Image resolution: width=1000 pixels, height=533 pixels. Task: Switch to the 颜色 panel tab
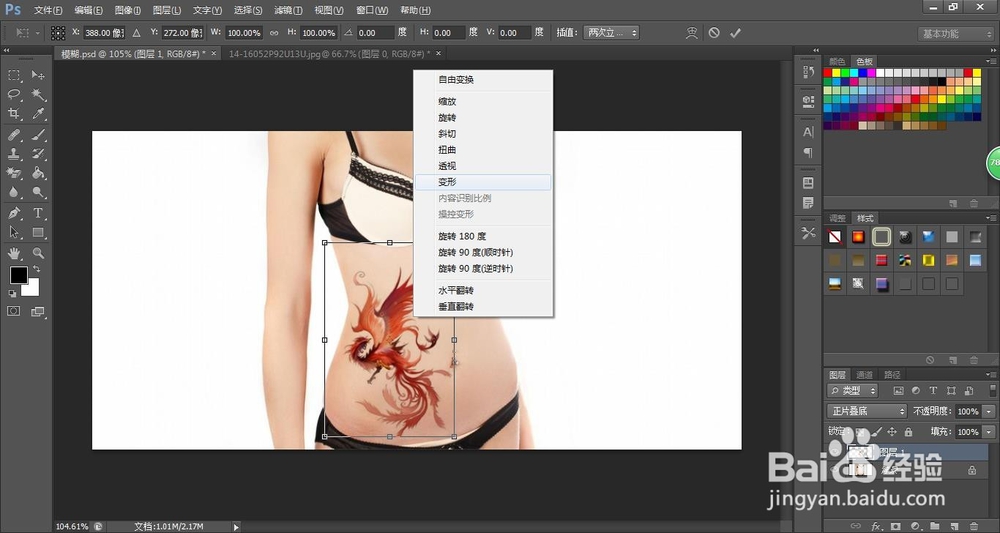tap(837, 61)
